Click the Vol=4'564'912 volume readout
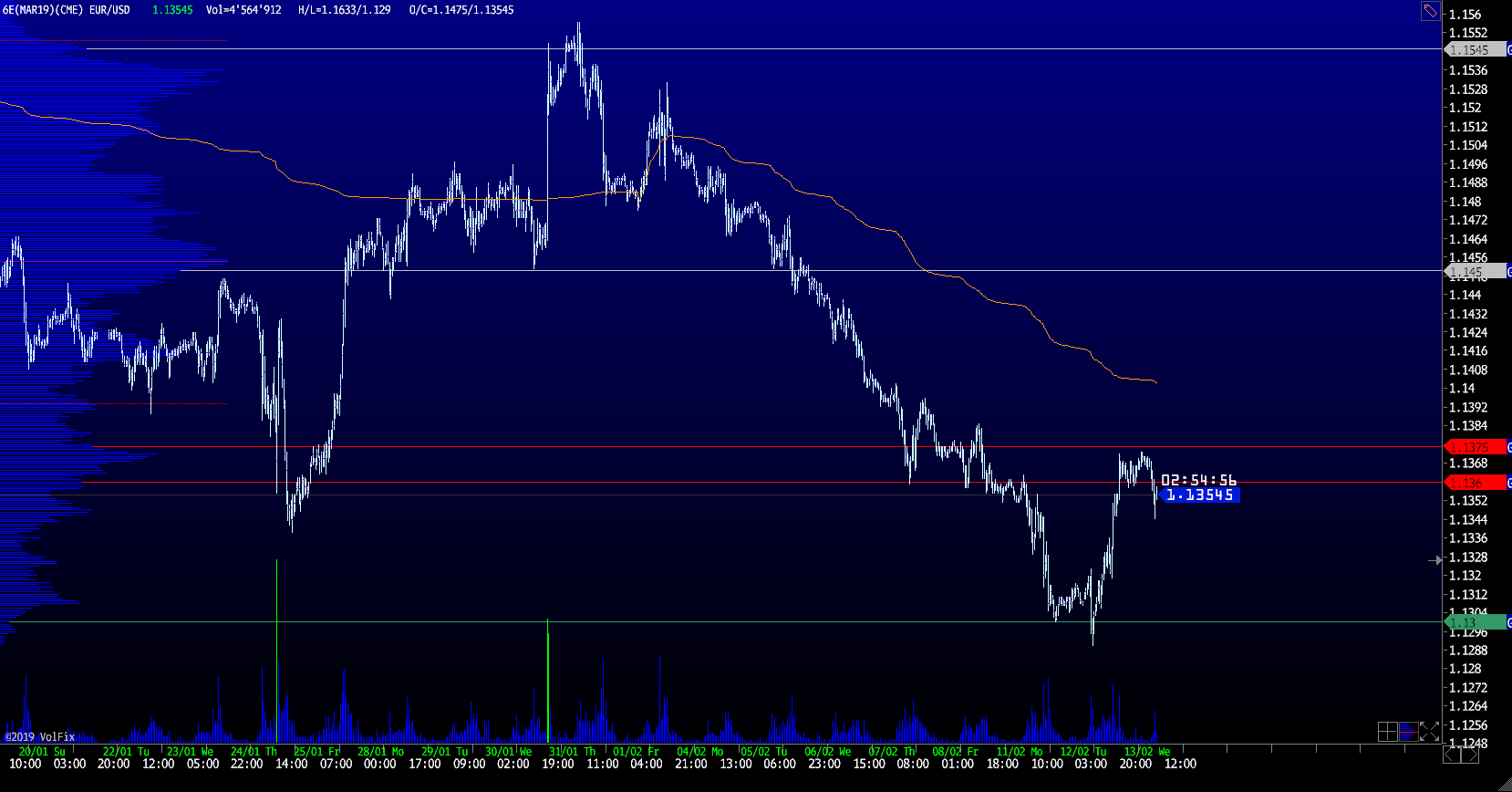 (243, 10)
